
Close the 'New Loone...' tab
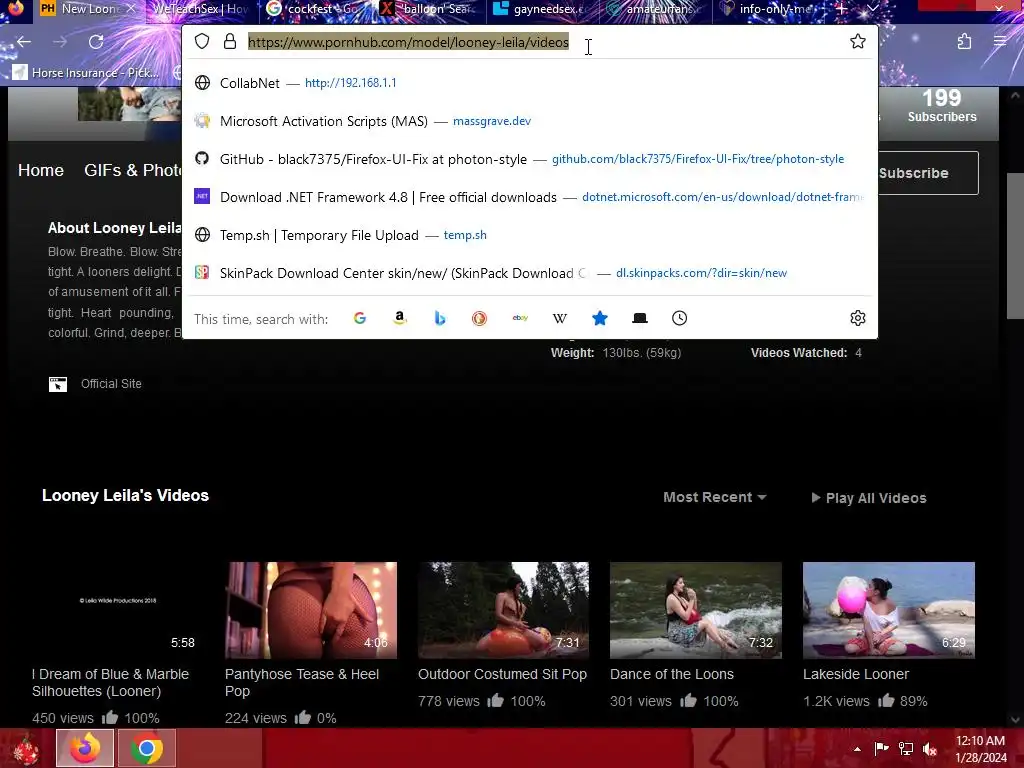[x=131, y=9]
